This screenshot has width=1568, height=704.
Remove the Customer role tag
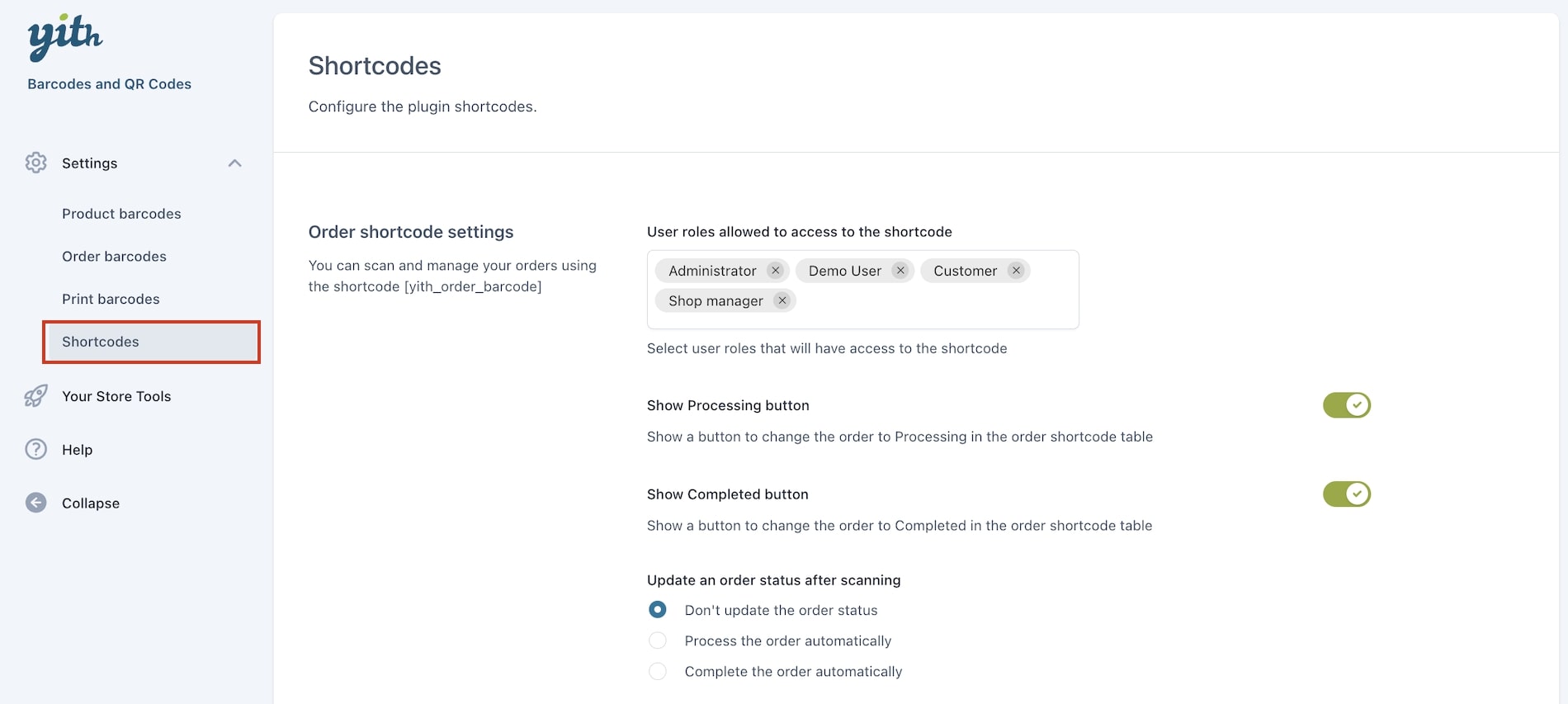[1016, 270]
